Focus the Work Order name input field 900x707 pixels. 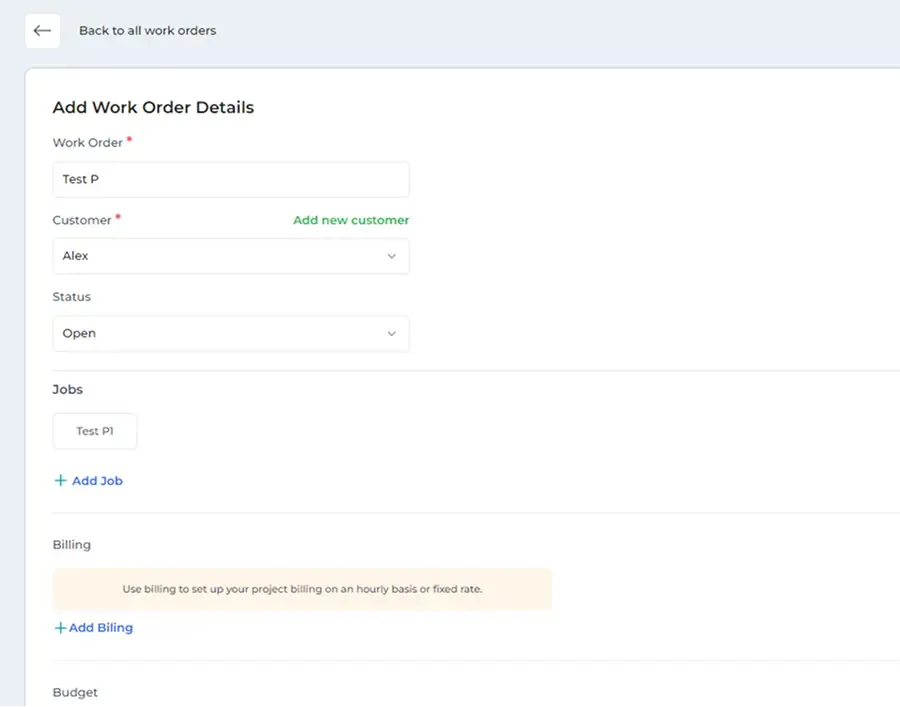click(x=230, y=180)
